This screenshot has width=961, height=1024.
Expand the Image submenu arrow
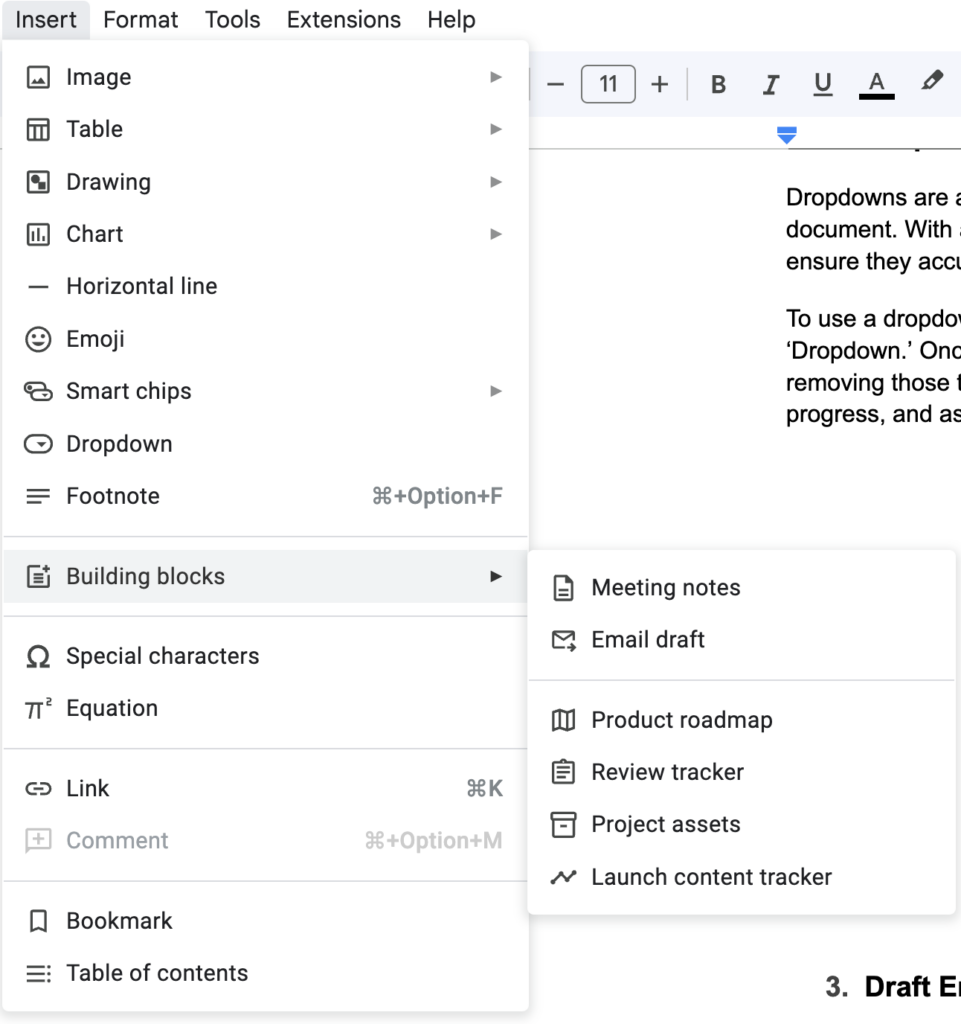[496, 76]
